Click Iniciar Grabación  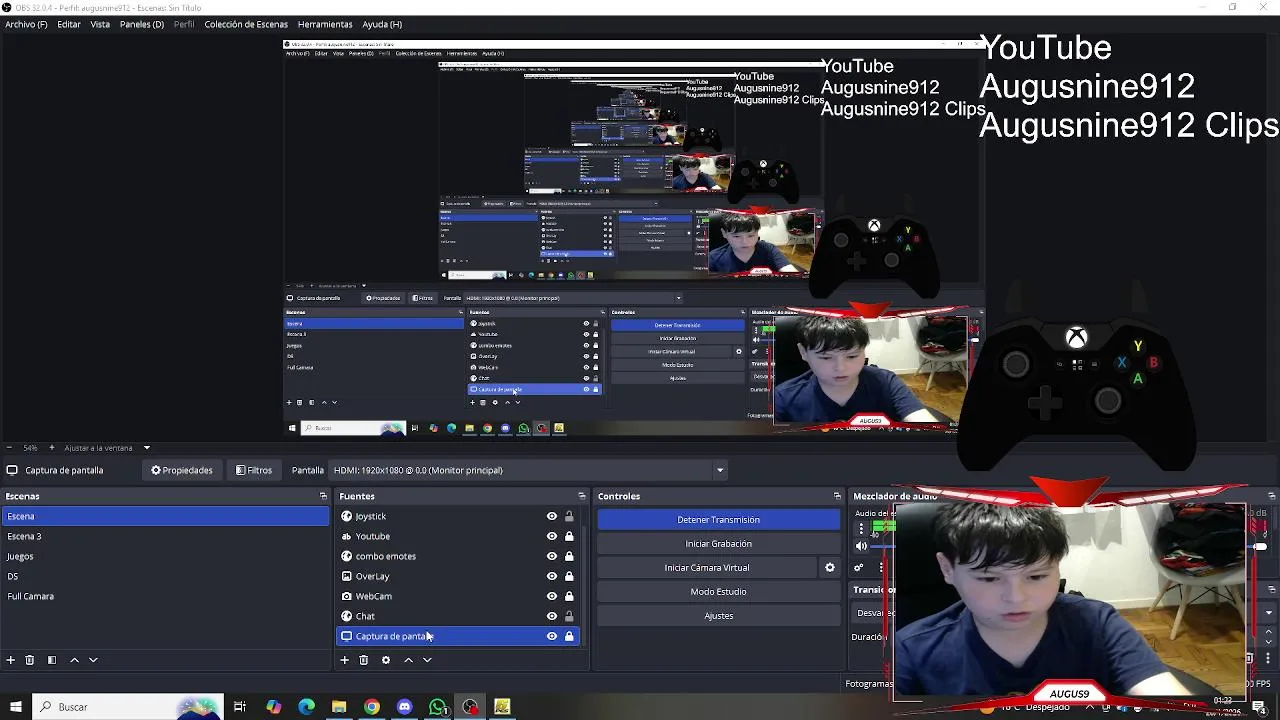pyautogui.click(x=718, y=544)
